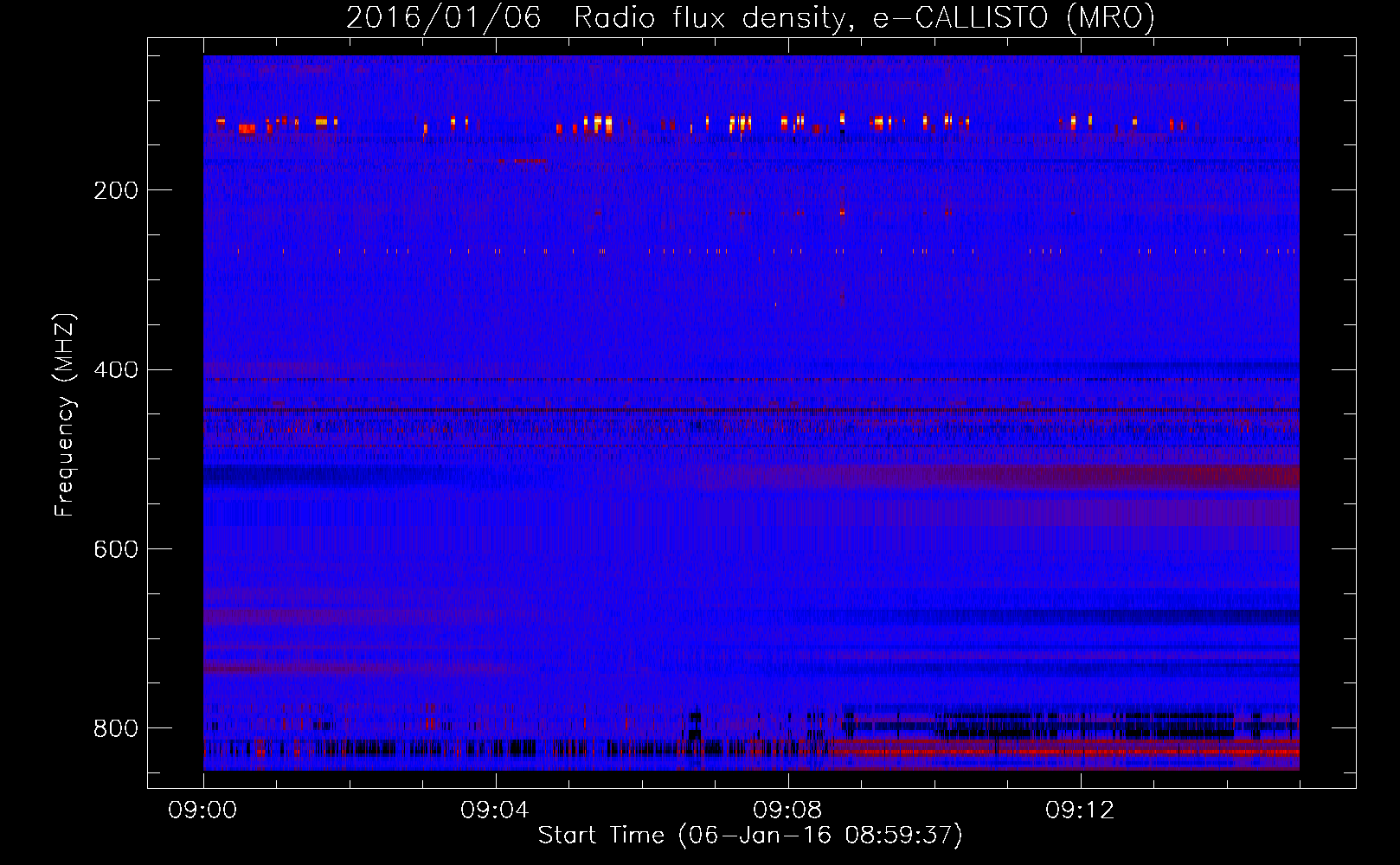1400x865 pixels.
Task: Select the 800 frequency tick label
Action: pos(116,728)
